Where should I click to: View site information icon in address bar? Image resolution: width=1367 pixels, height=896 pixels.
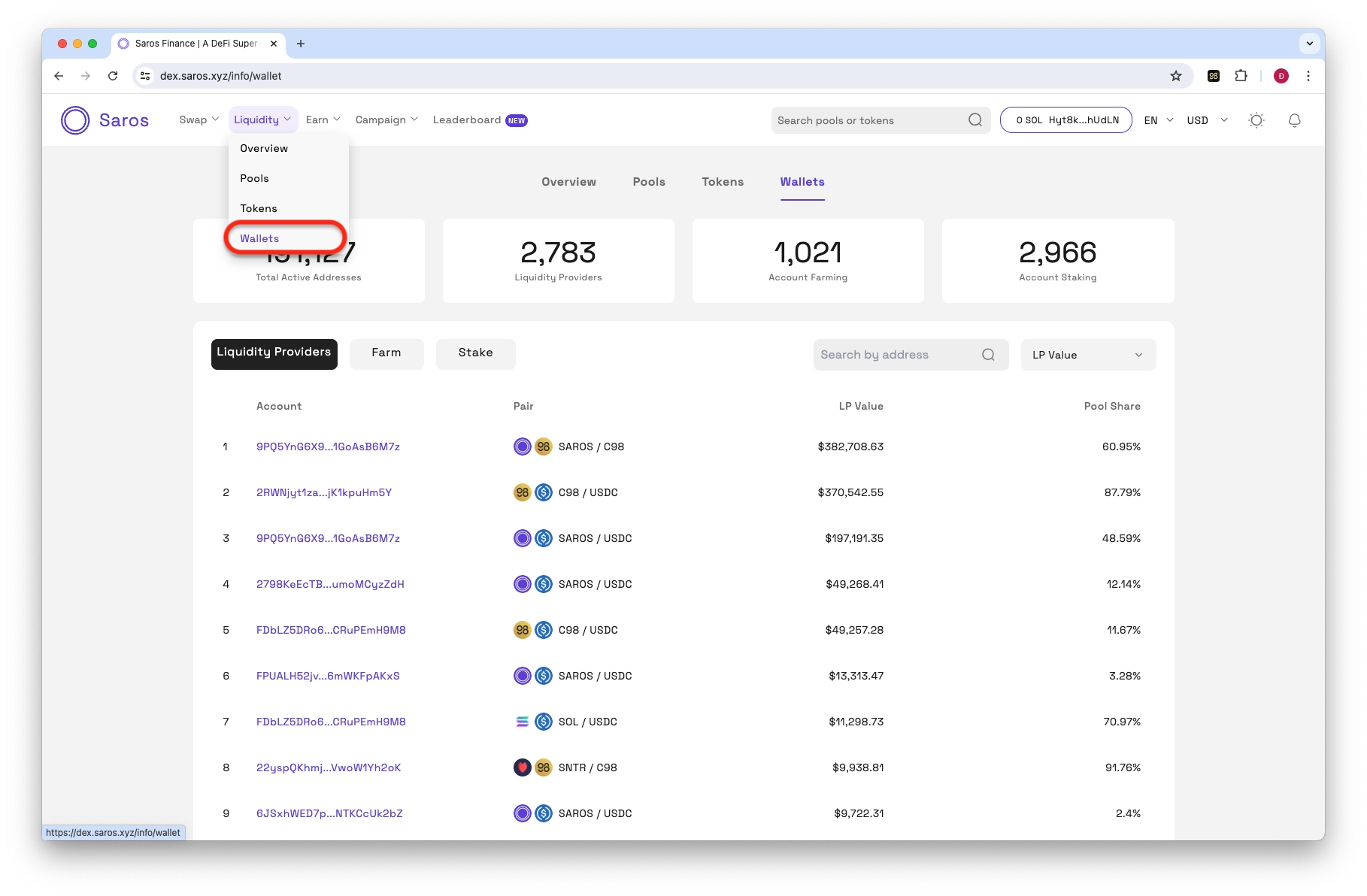tap(146, 76)
